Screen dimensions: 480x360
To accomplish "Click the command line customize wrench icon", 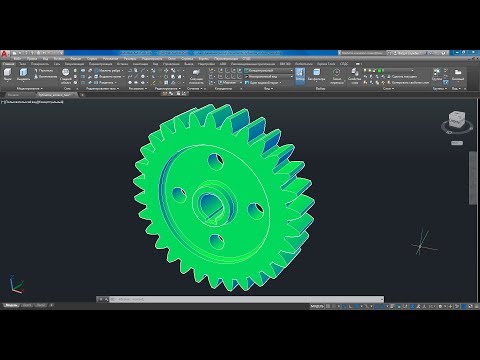I will [x=106, y=299].
